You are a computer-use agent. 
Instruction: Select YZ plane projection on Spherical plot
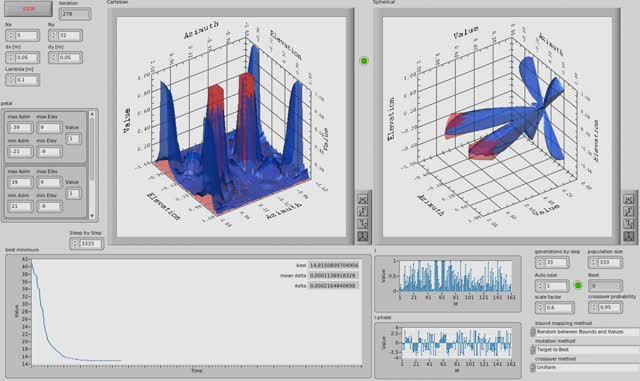629,223
